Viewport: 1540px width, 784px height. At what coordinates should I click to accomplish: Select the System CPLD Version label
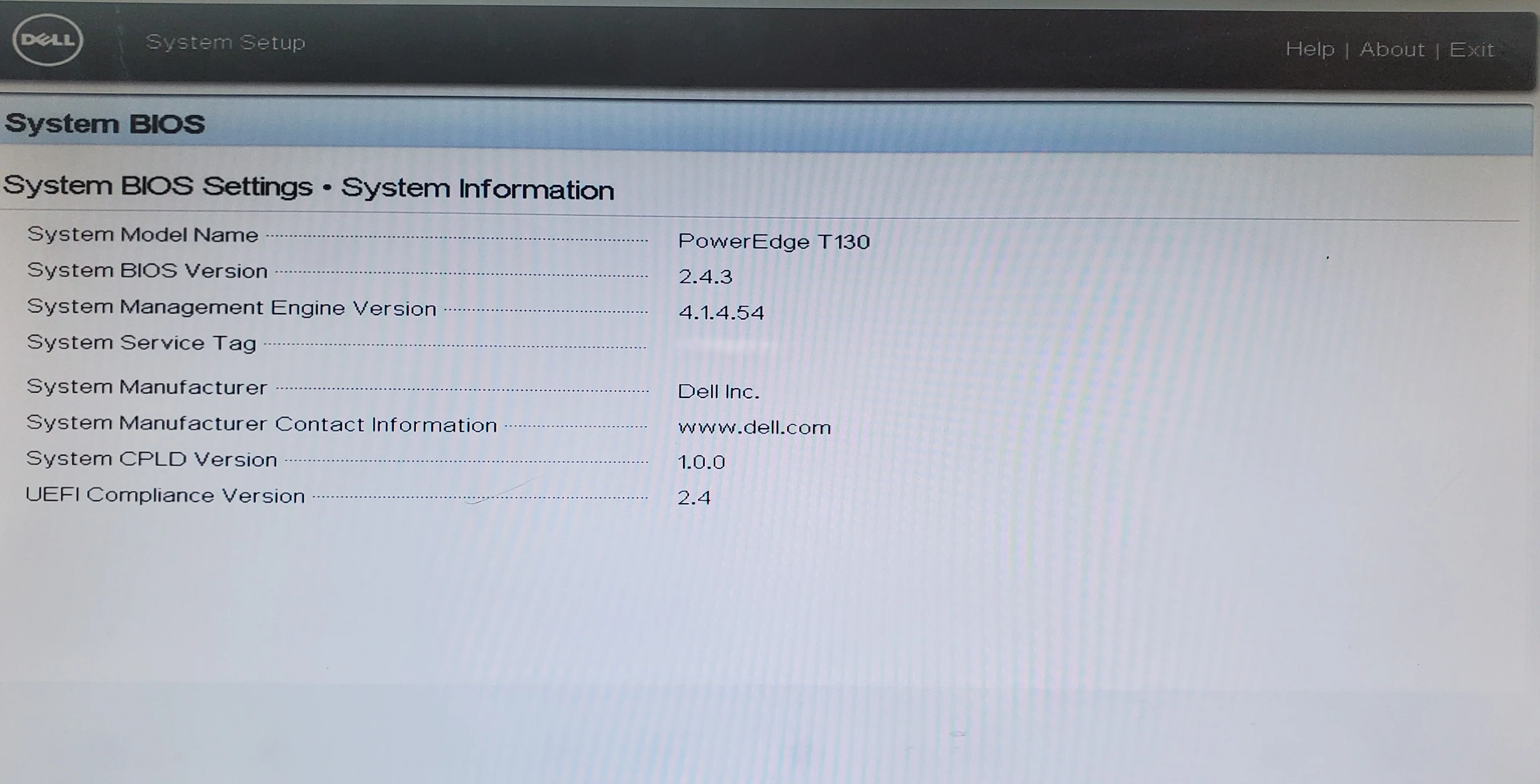click(152, 459)
